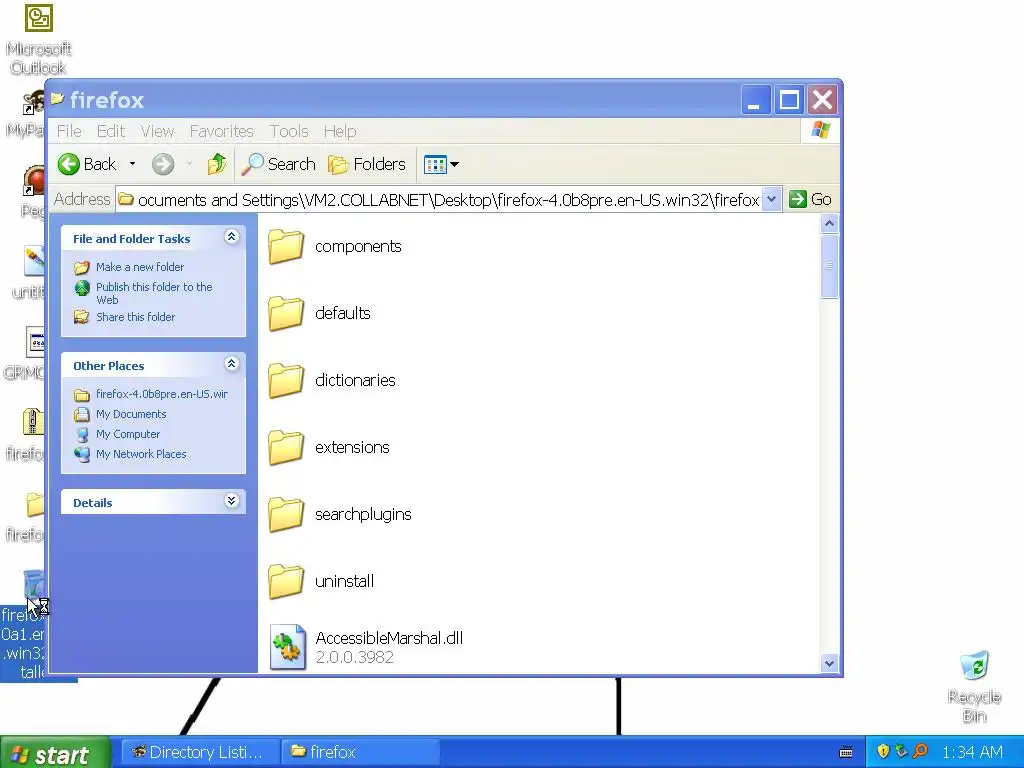This screenshot has height=768, width=1024.
Task: Expand the Address bar dropdown
Action: (x=771, y=199)
